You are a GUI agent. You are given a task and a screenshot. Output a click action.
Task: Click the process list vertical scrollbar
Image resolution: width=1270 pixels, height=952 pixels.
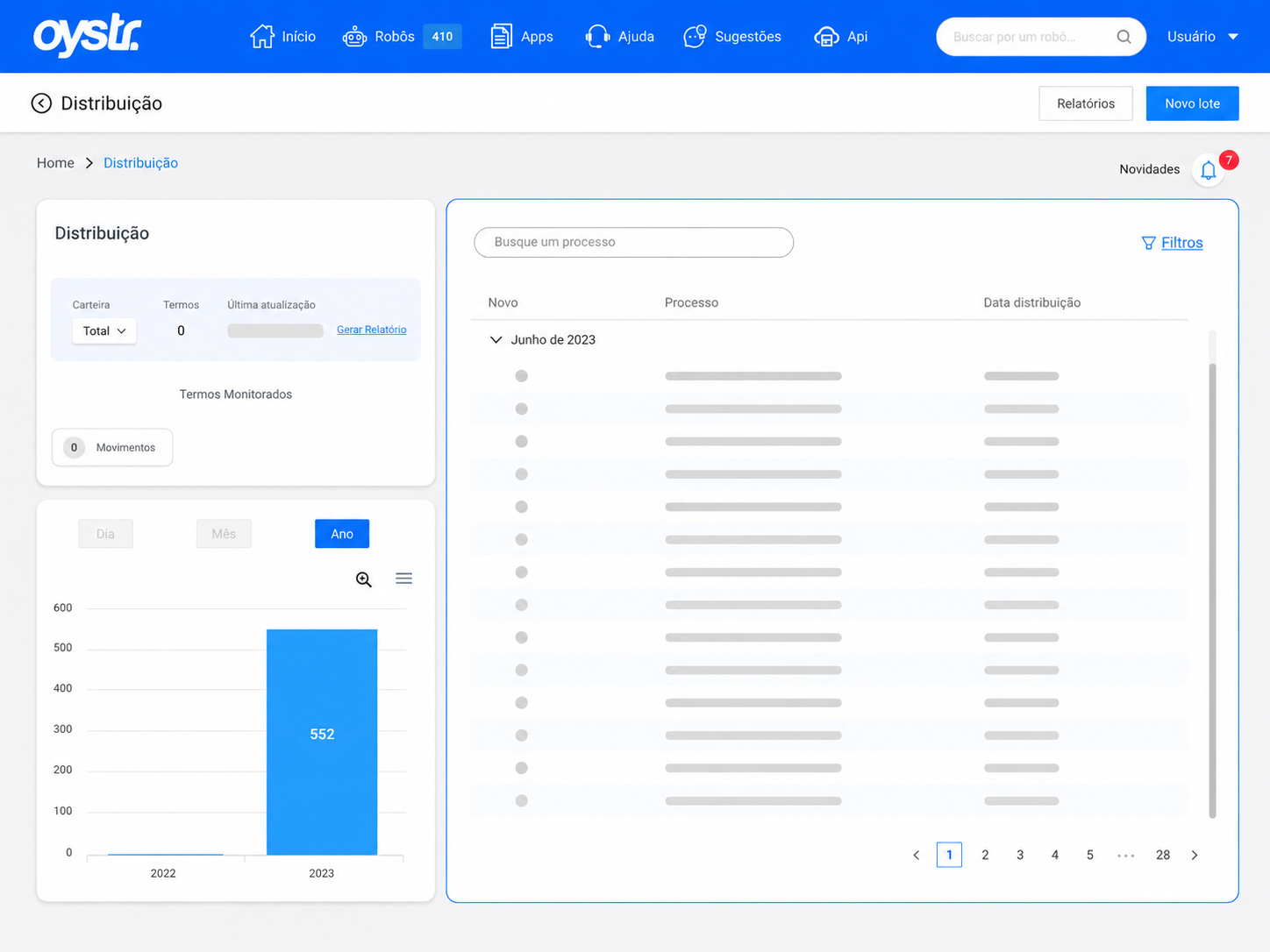coord(1213,589)
